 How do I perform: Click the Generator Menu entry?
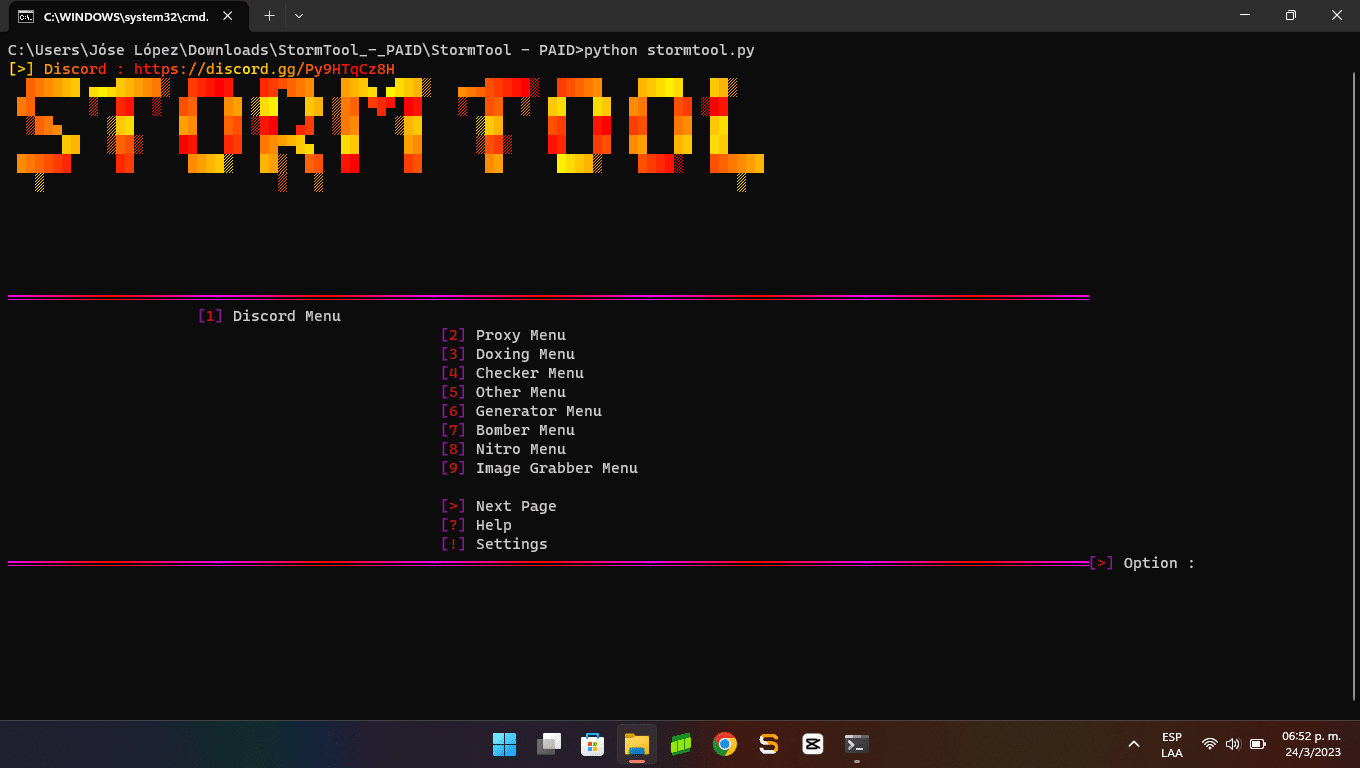coord(521,411)
